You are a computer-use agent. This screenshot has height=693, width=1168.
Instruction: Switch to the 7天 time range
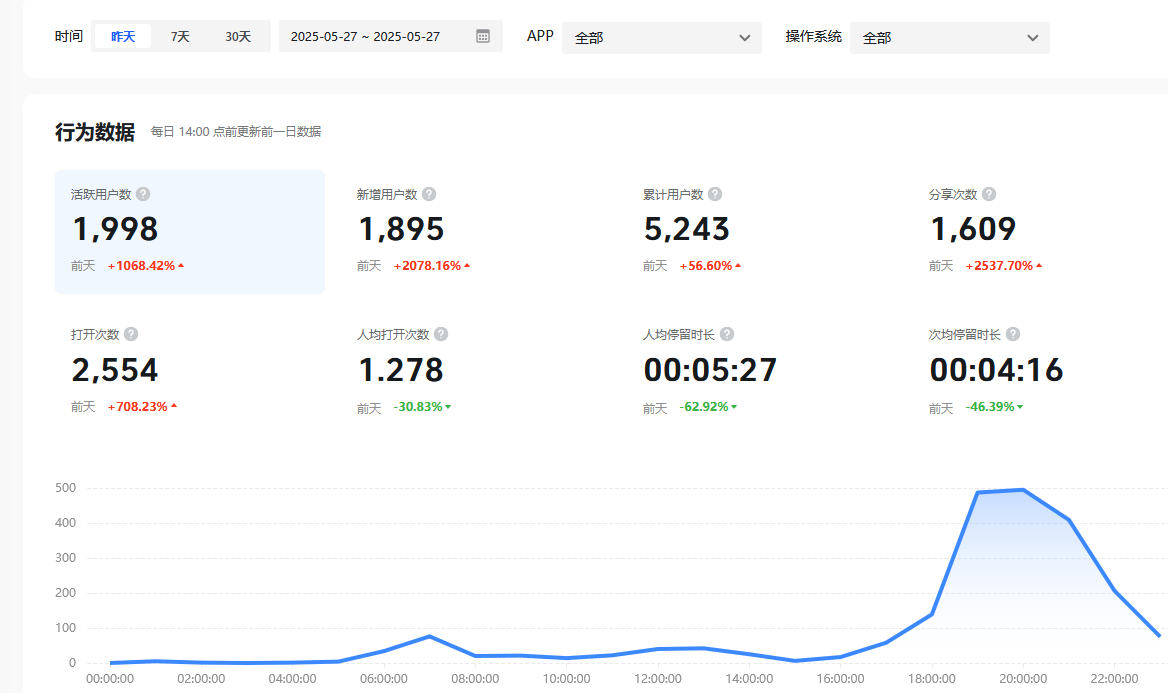click(x=180, y=36)
